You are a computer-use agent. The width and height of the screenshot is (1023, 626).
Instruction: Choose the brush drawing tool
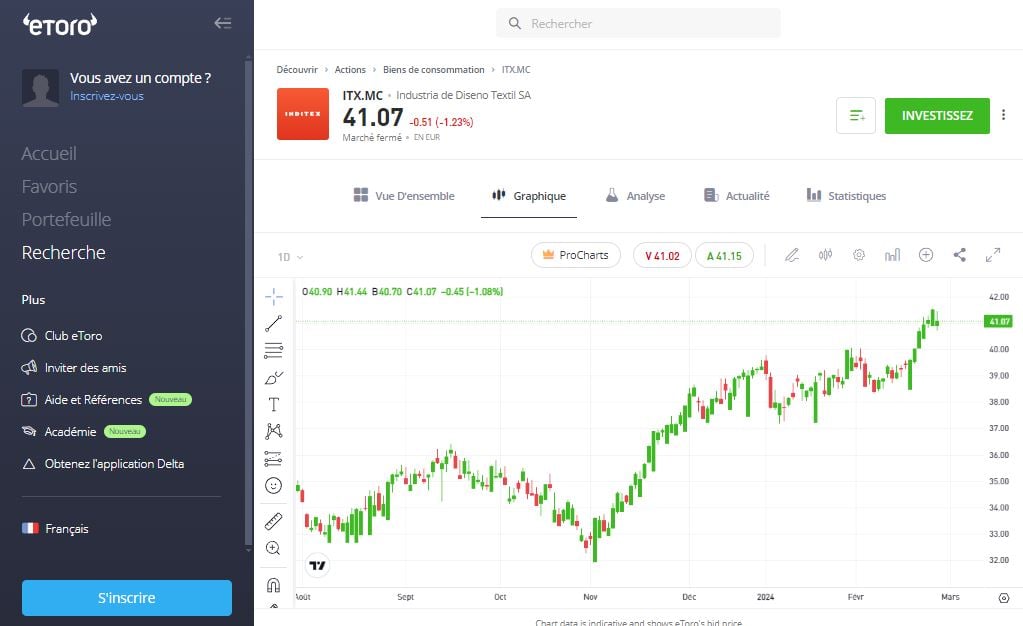pyautogui.click(x=272, y=377)
